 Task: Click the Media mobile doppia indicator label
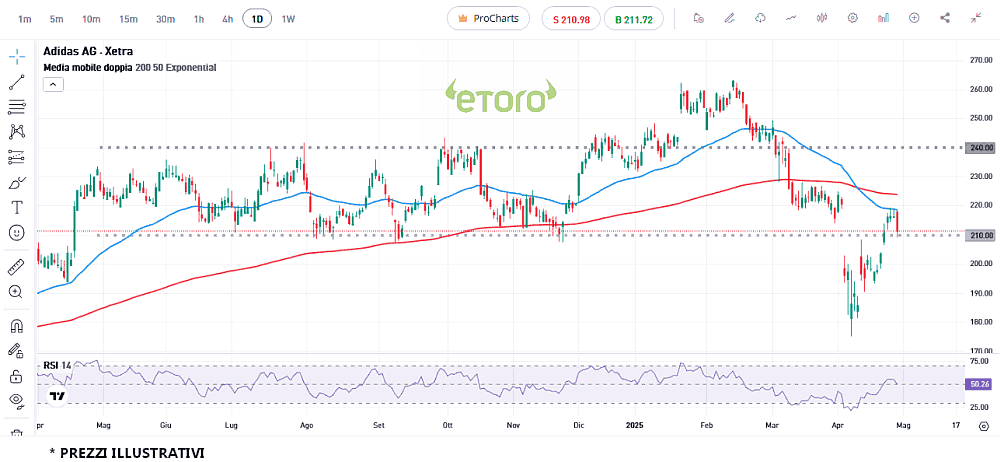tap(88, 67)
